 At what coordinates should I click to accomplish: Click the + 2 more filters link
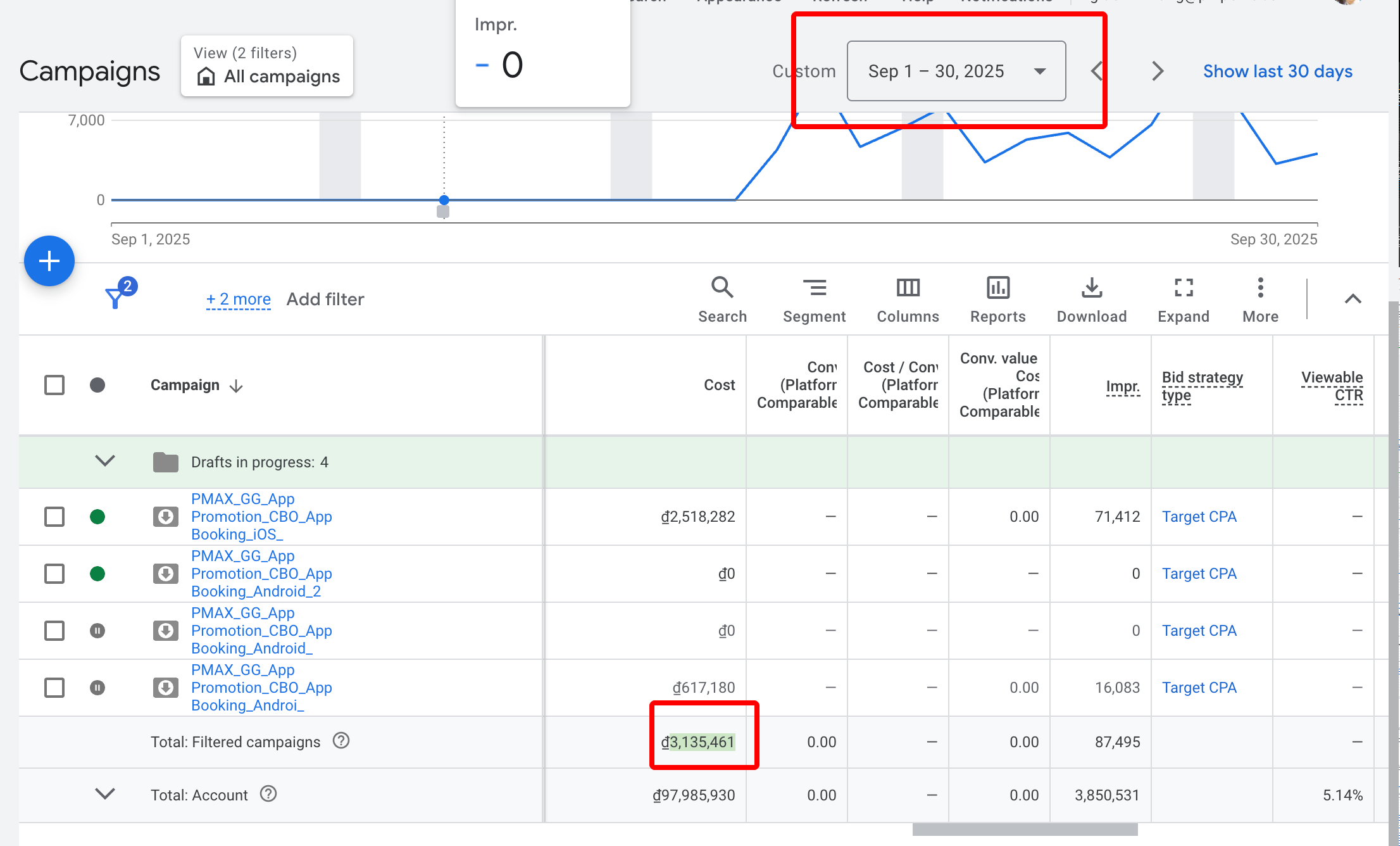[x=238, y=299]
